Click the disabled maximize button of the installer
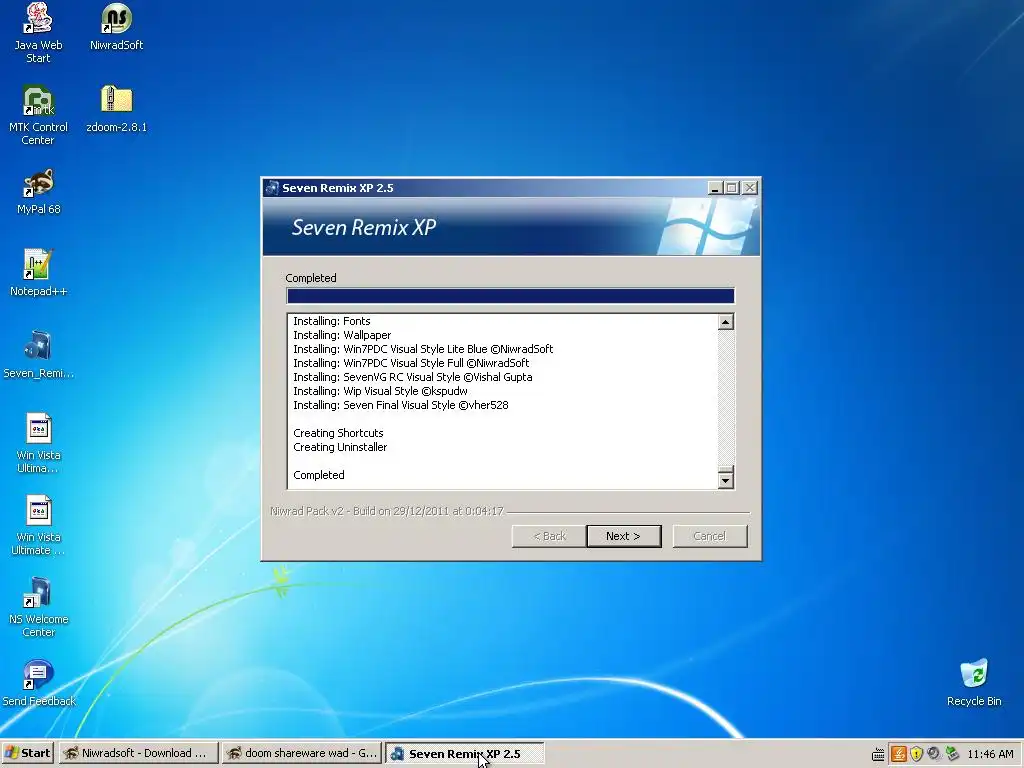The image size is (1024, 768). tap(732, 188)
